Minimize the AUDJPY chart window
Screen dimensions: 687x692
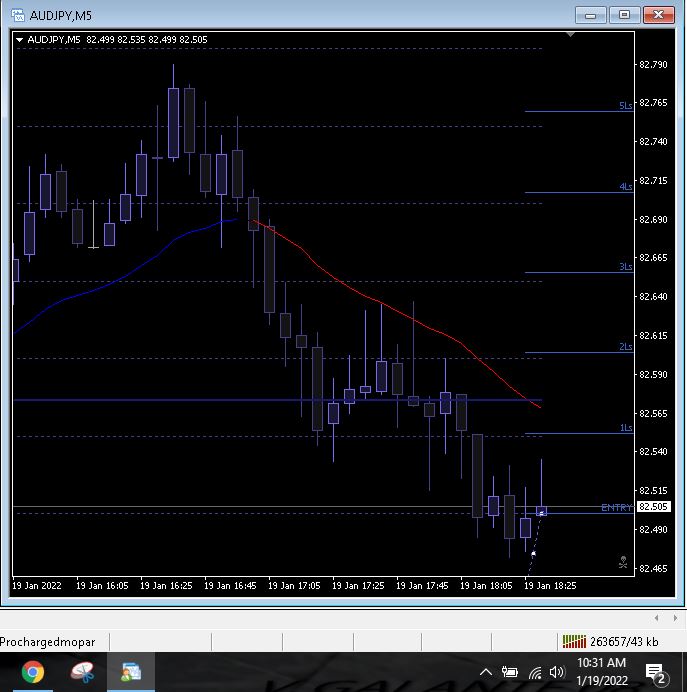(x=591, y=15)
